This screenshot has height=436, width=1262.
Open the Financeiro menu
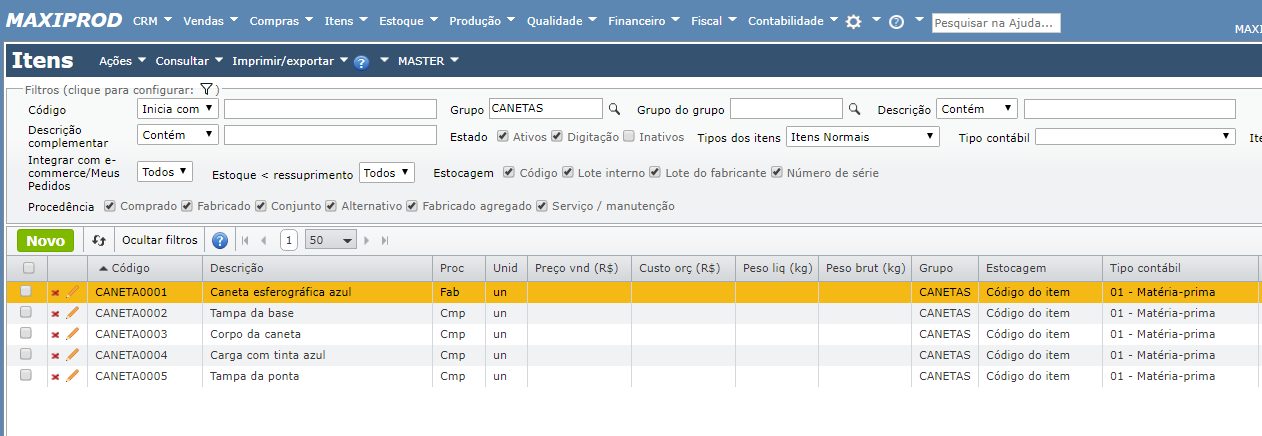(637, 21)
